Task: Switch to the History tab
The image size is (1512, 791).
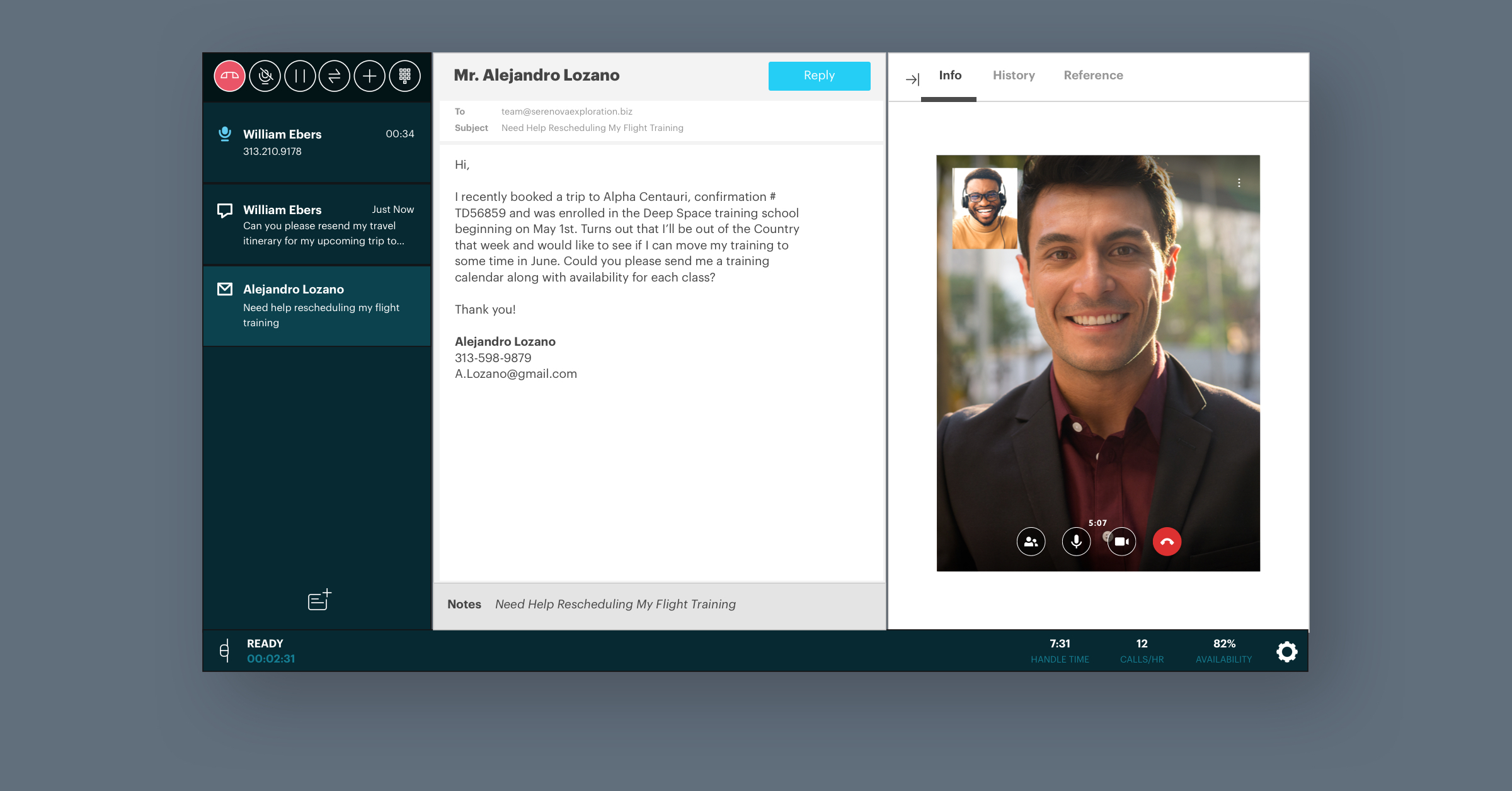Action: tap(1014, 76)
